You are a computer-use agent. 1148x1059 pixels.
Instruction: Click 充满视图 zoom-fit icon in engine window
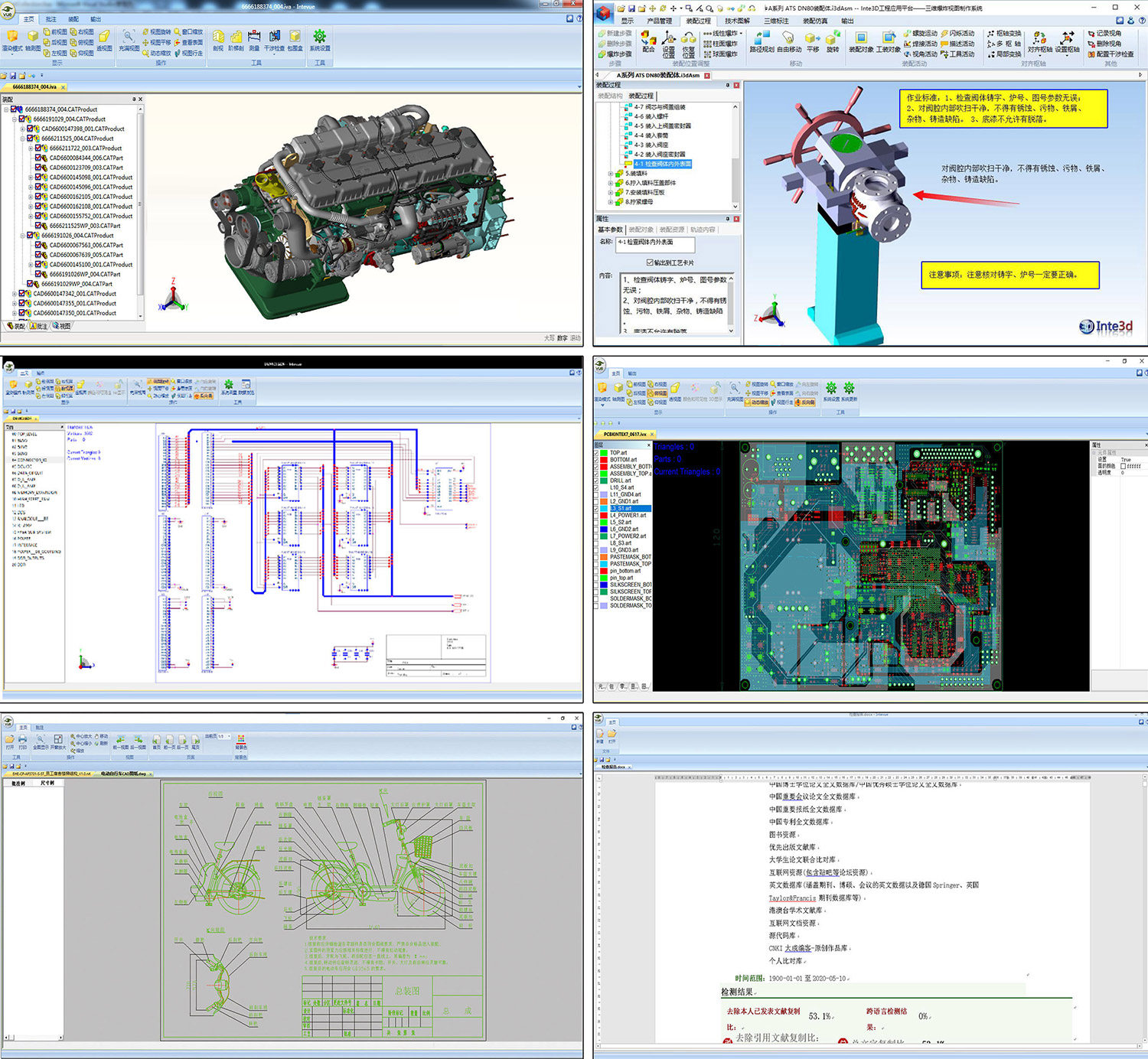(x=129, y=36)
